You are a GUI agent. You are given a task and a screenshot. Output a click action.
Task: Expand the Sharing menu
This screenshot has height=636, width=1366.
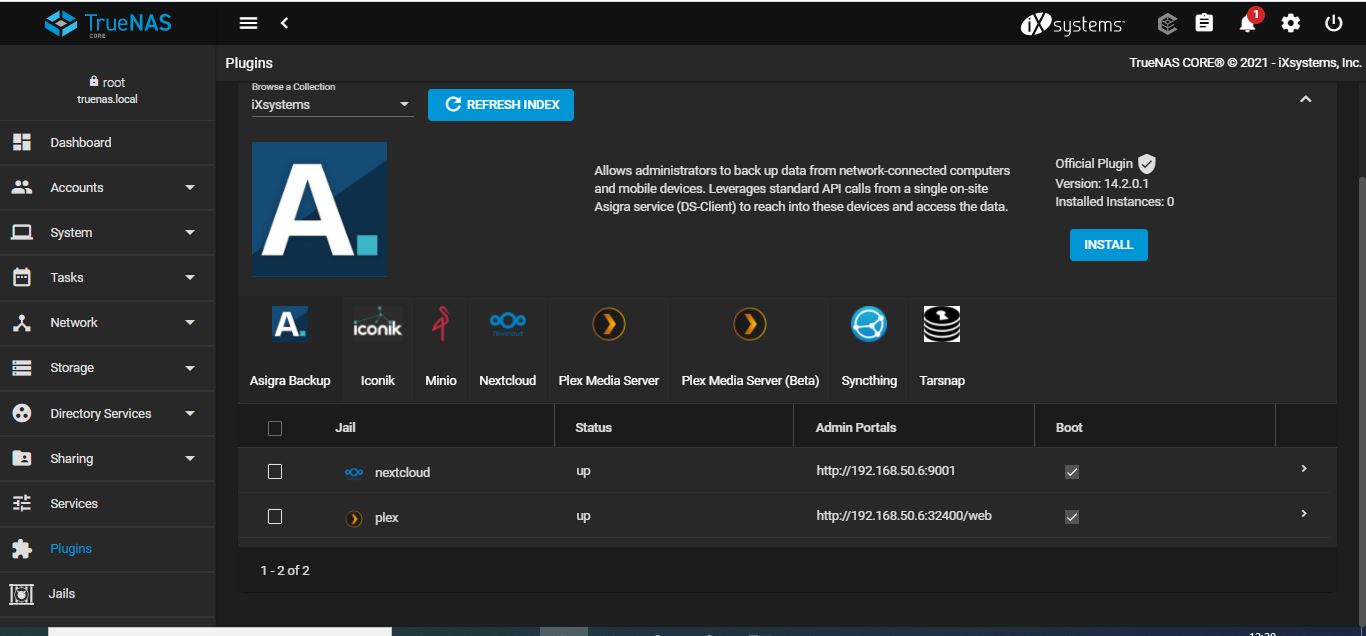click(x=107, y=458)
